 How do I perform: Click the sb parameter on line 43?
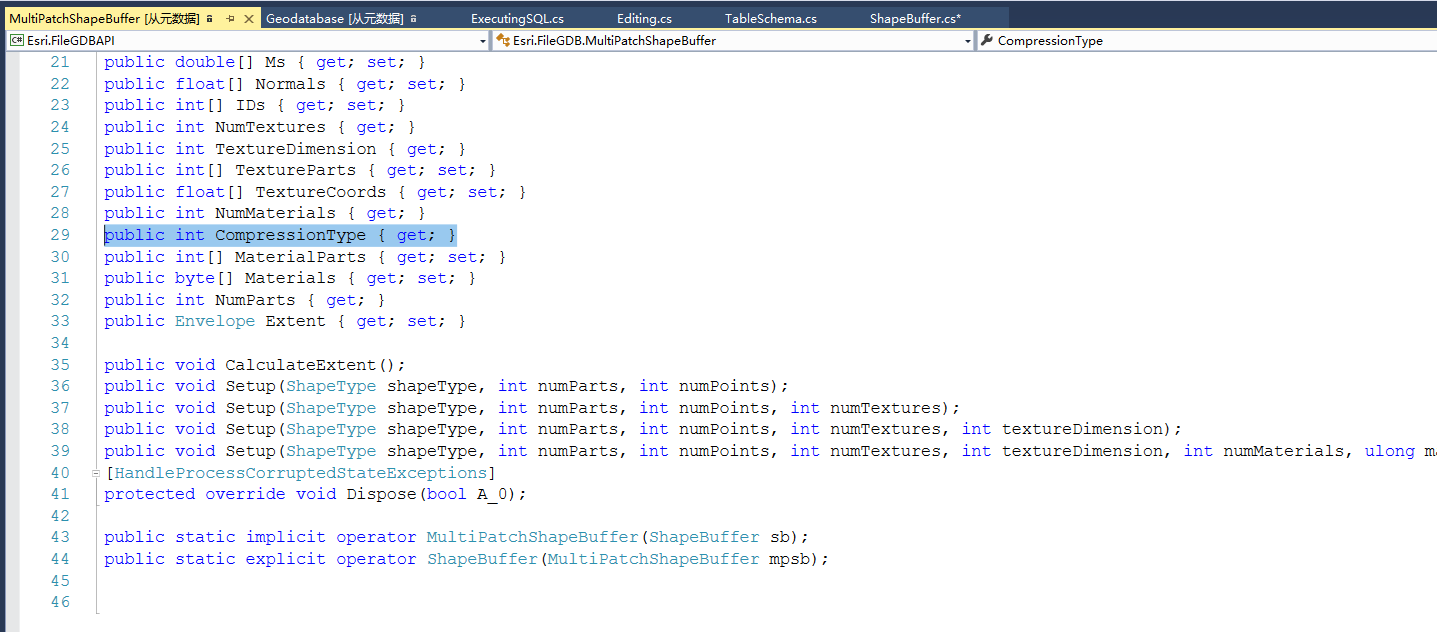[780, 537]
